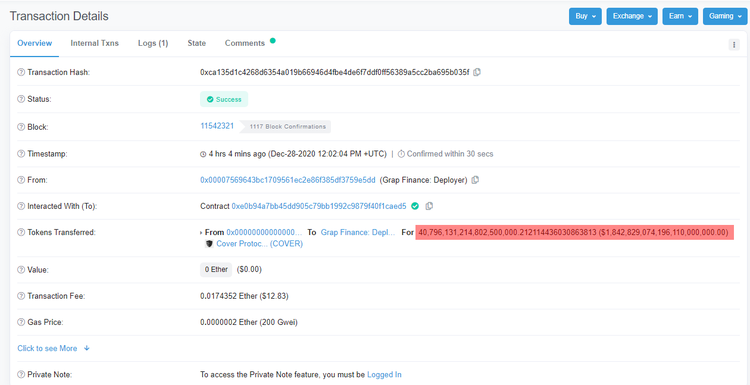The image size is (750, 385).
Task: Click the help icon beside Status
Action: point(21,99)
